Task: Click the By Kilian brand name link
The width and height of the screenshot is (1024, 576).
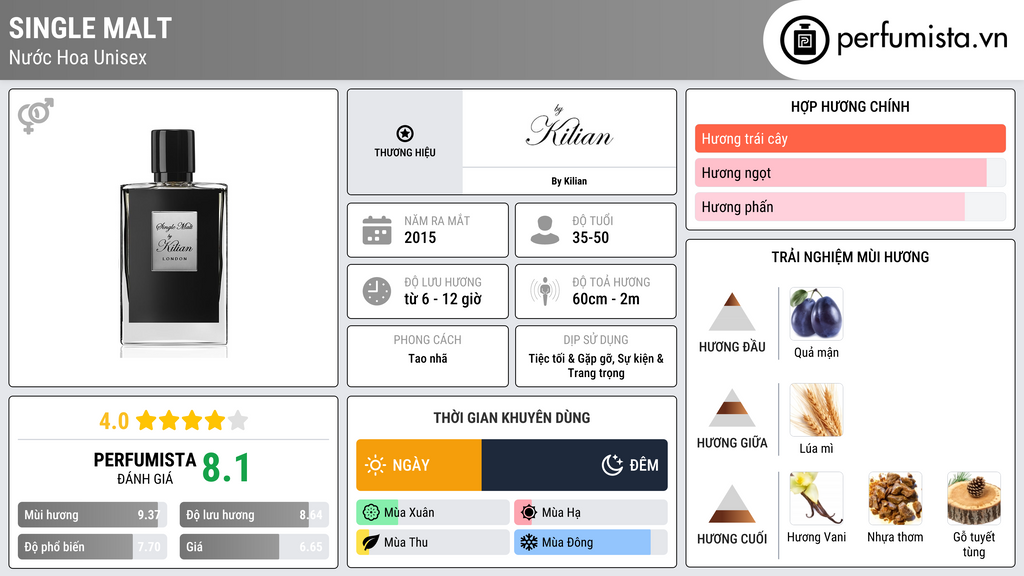Action: pyautogui.click(x=569, y=181)
